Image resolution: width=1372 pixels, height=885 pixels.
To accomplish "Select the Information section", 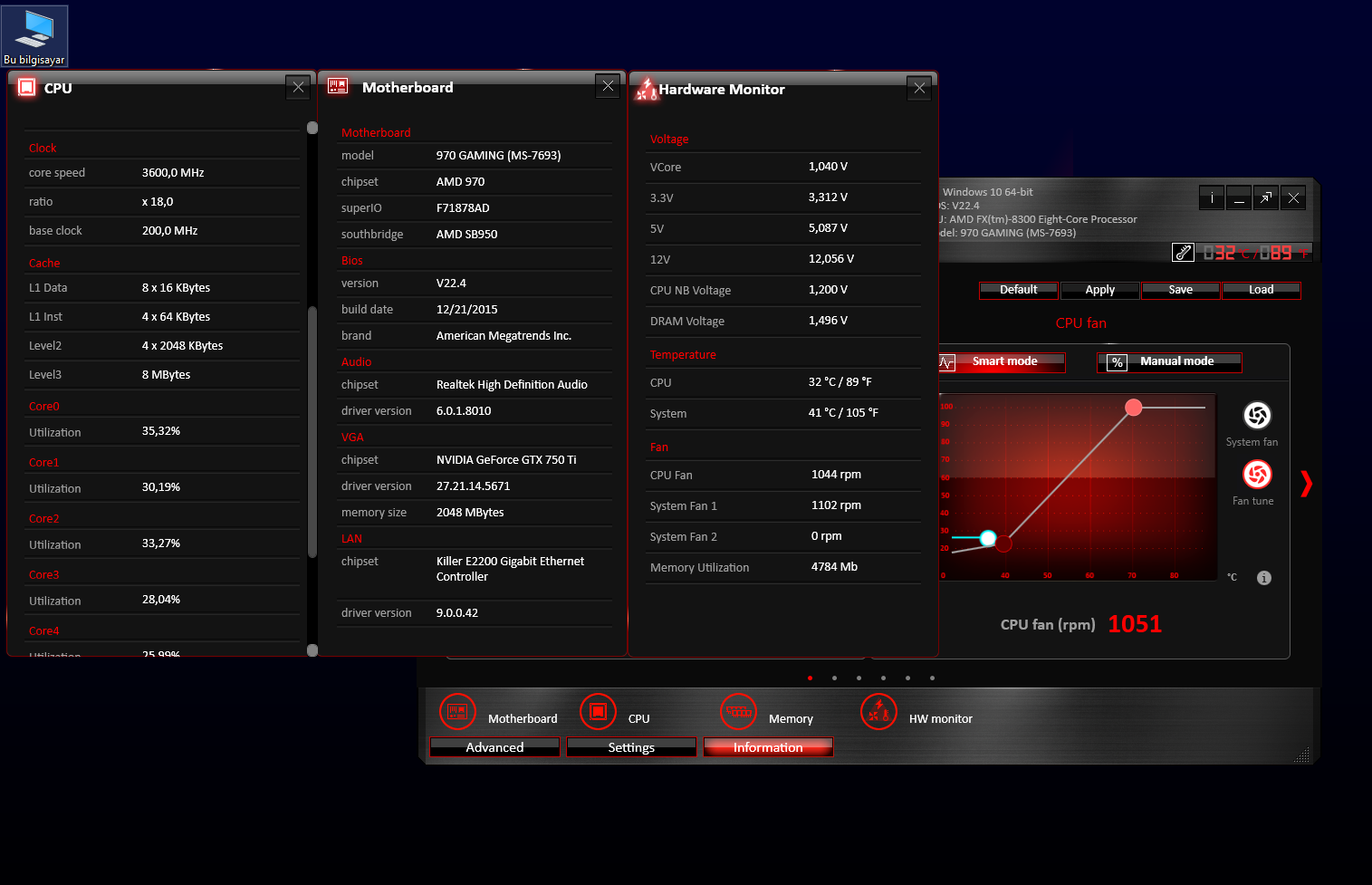I will pyautogui.click(x=768, y=747).
